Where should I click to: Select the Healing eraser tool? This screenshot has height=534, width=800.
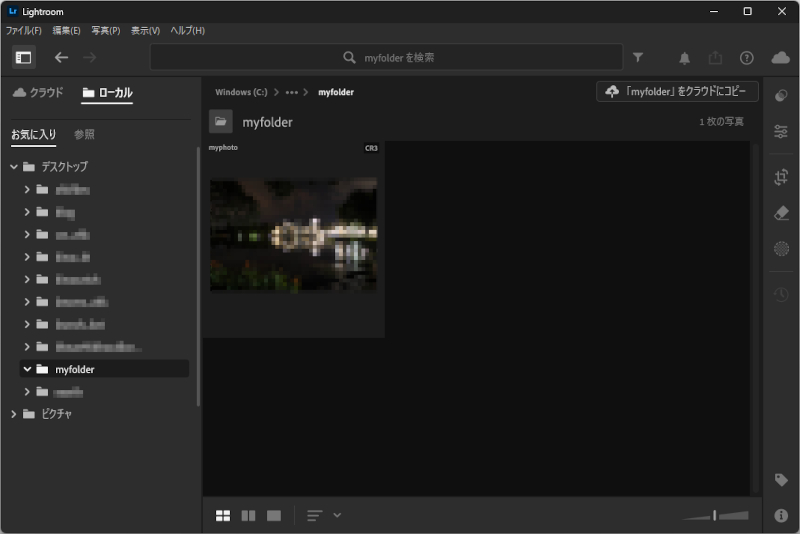coord(781,213)
